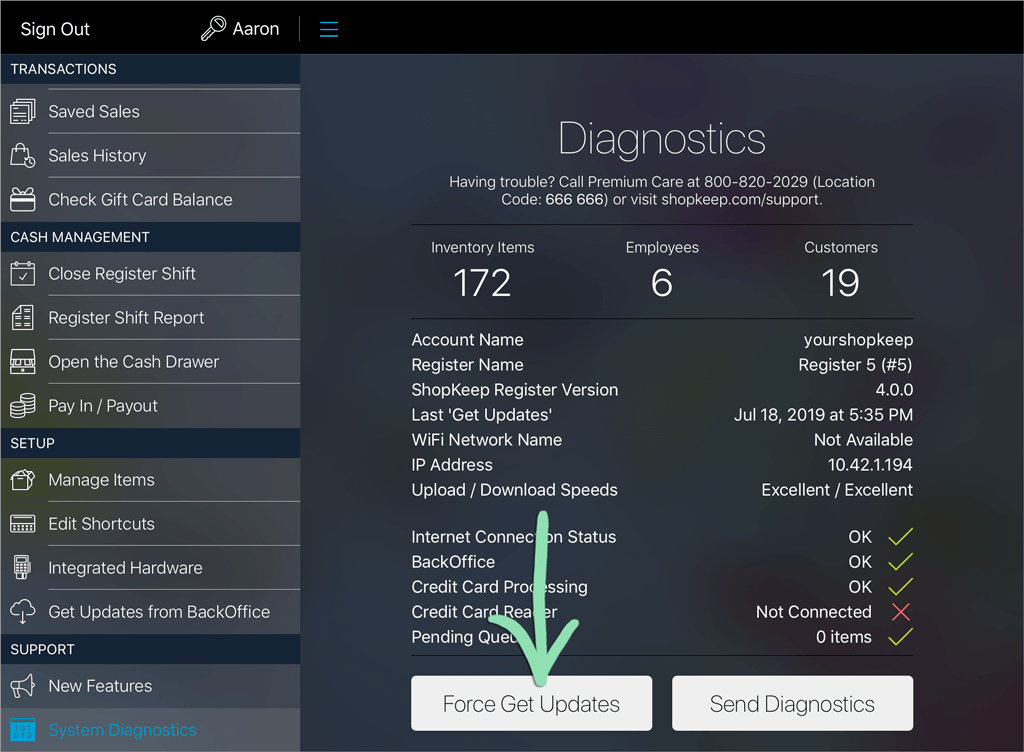Screen dimensions: 1024x752
Task: Select Get Updates from BackOffice
Action: (151, 612)
